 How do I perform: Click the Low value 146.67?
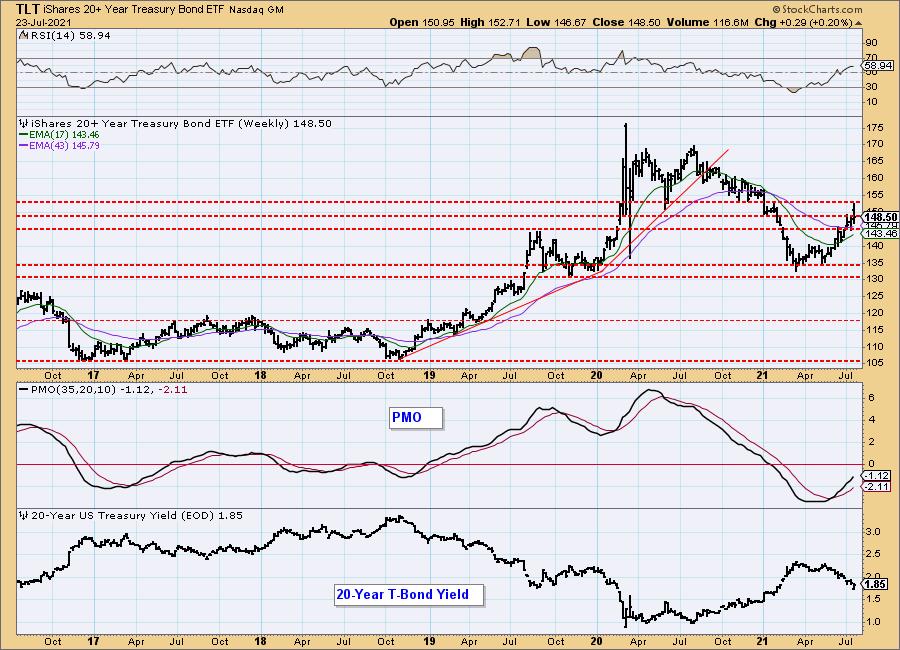click(x=570, y=22)
